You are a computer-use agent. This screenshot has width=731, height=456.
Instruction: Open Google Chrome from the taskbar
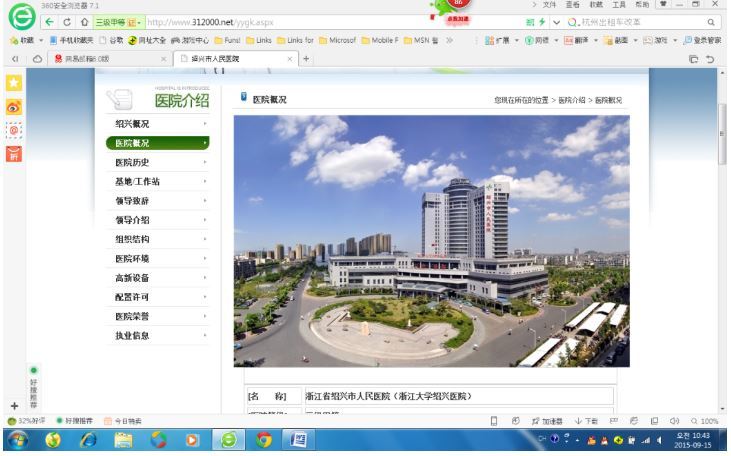tap(264, 440)
